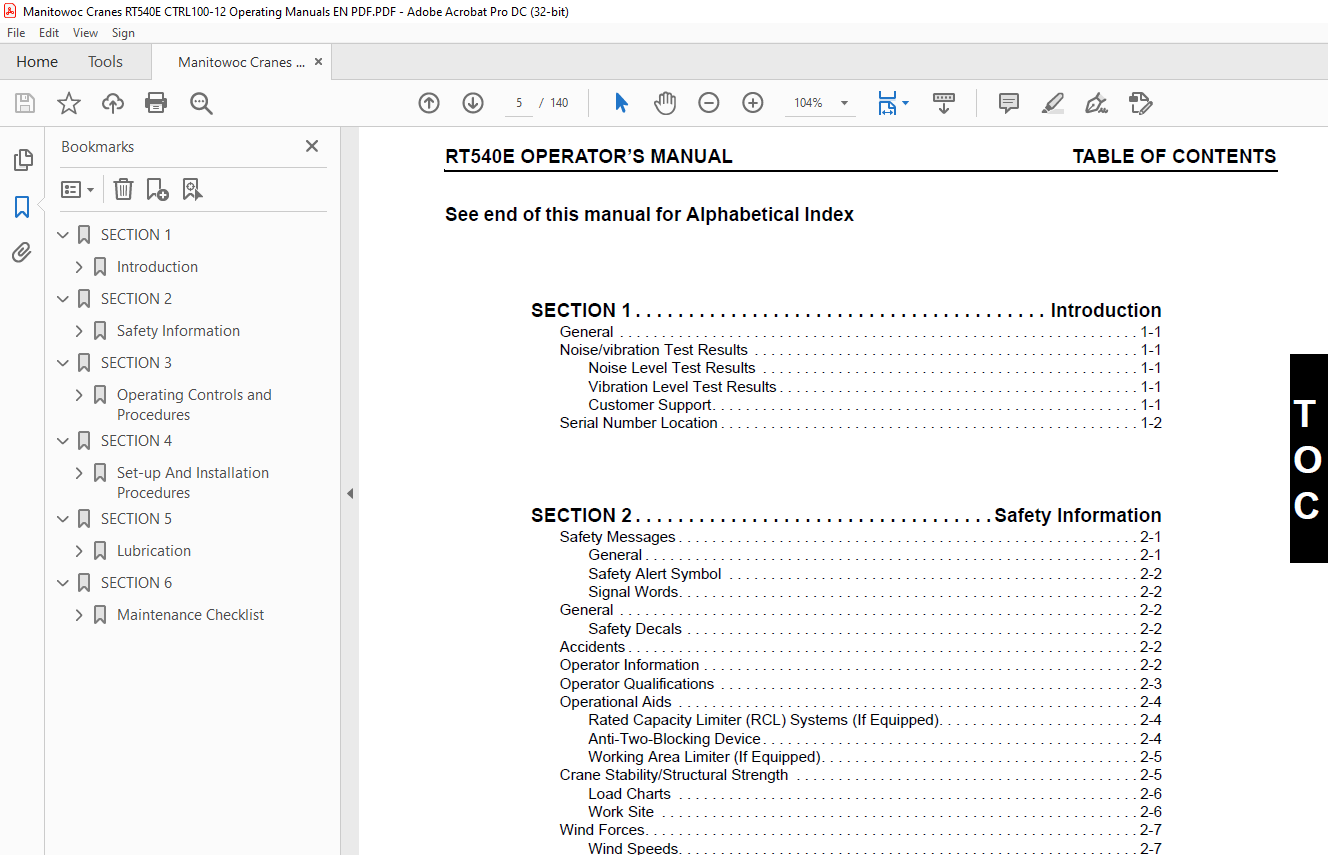Click the scrolling mode download-arrow icon

944,103
